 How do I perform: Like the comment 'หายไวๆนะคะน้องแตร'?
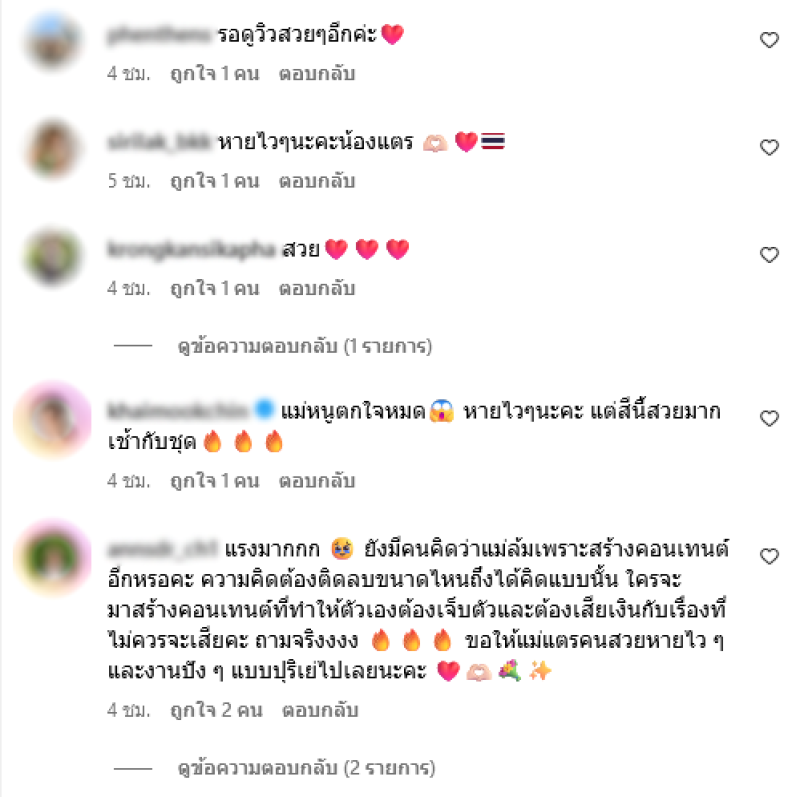[769, 147]
